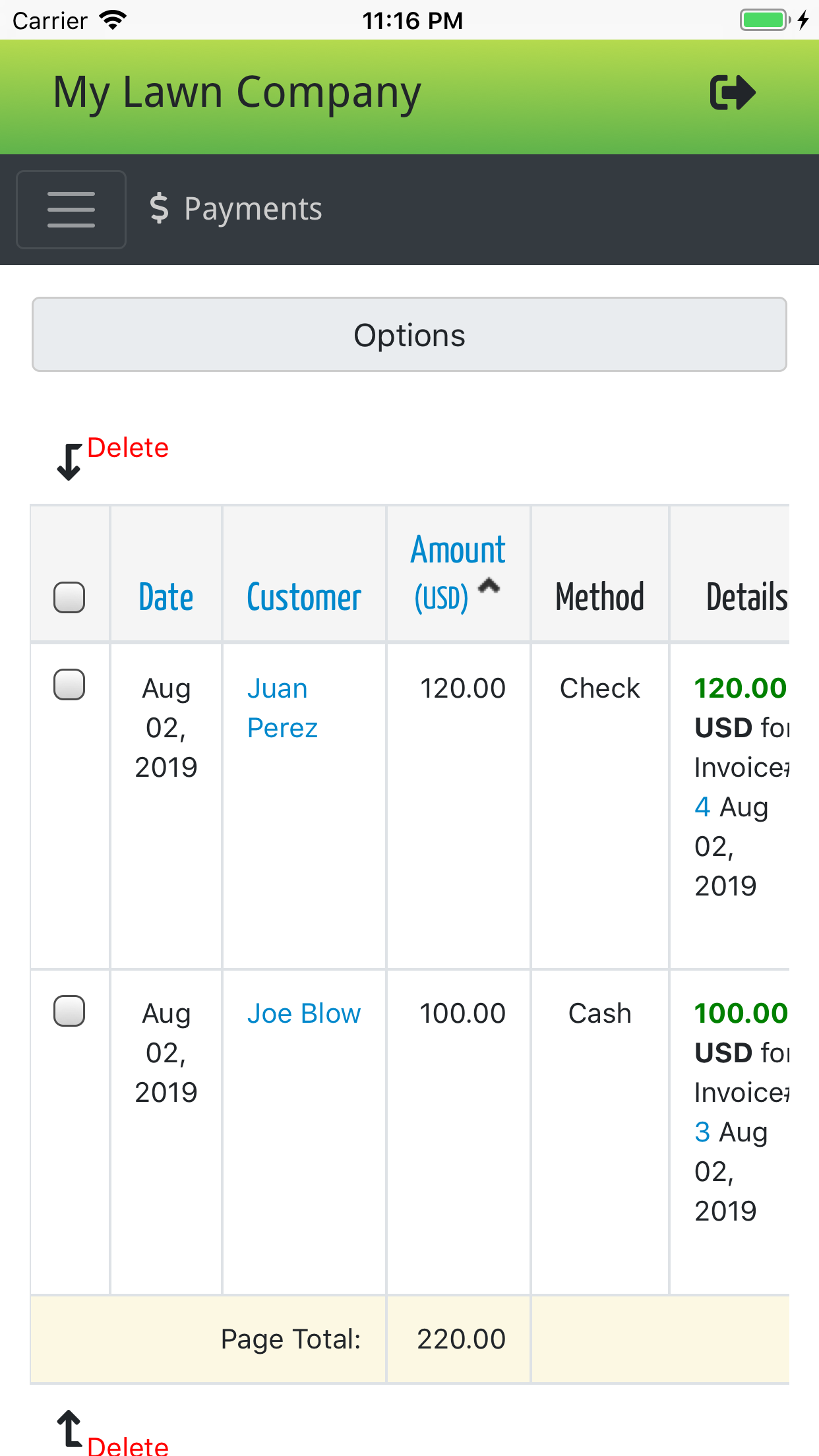Check the Joe Blow payment row
Image resolution: width=819 pixels, height=1456 pixels.
point(69,1011)
